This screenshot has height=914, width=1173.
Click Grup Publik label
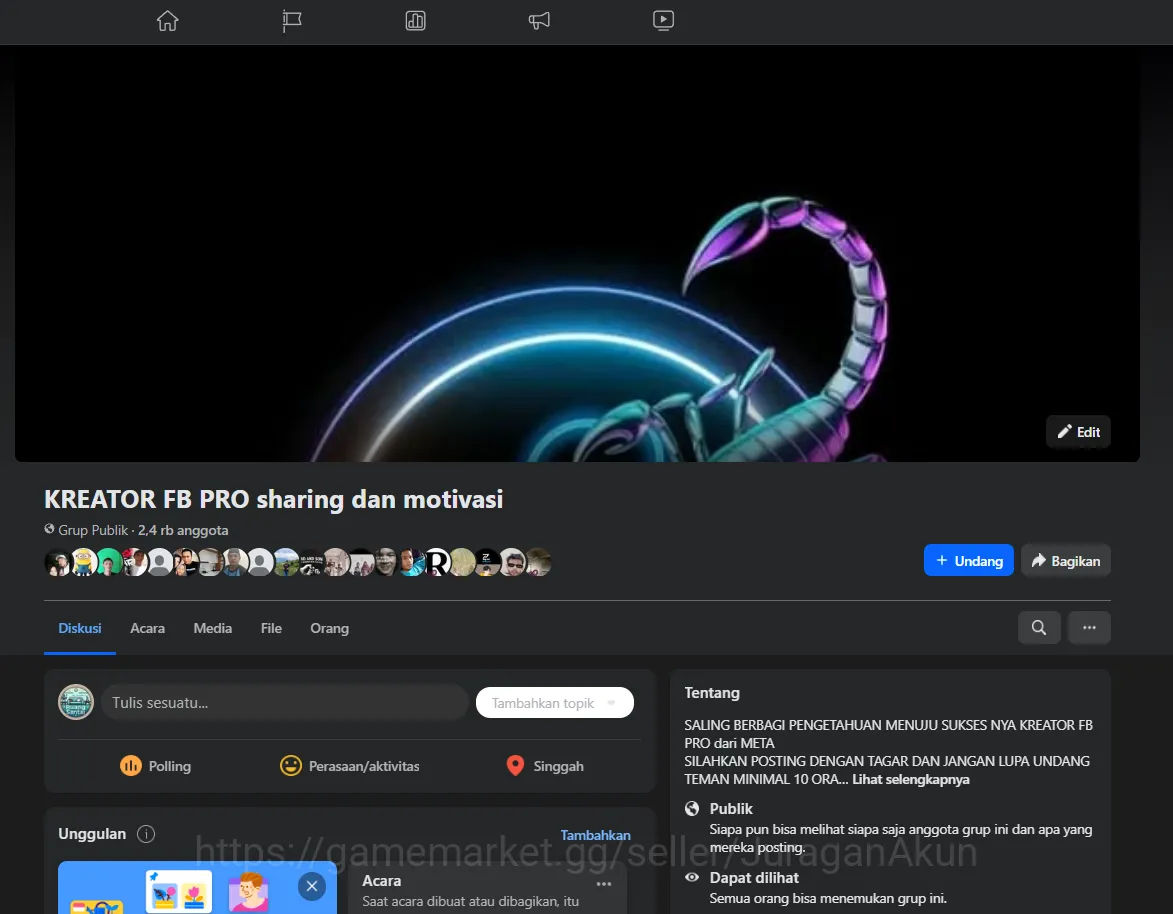pos(93,530)
